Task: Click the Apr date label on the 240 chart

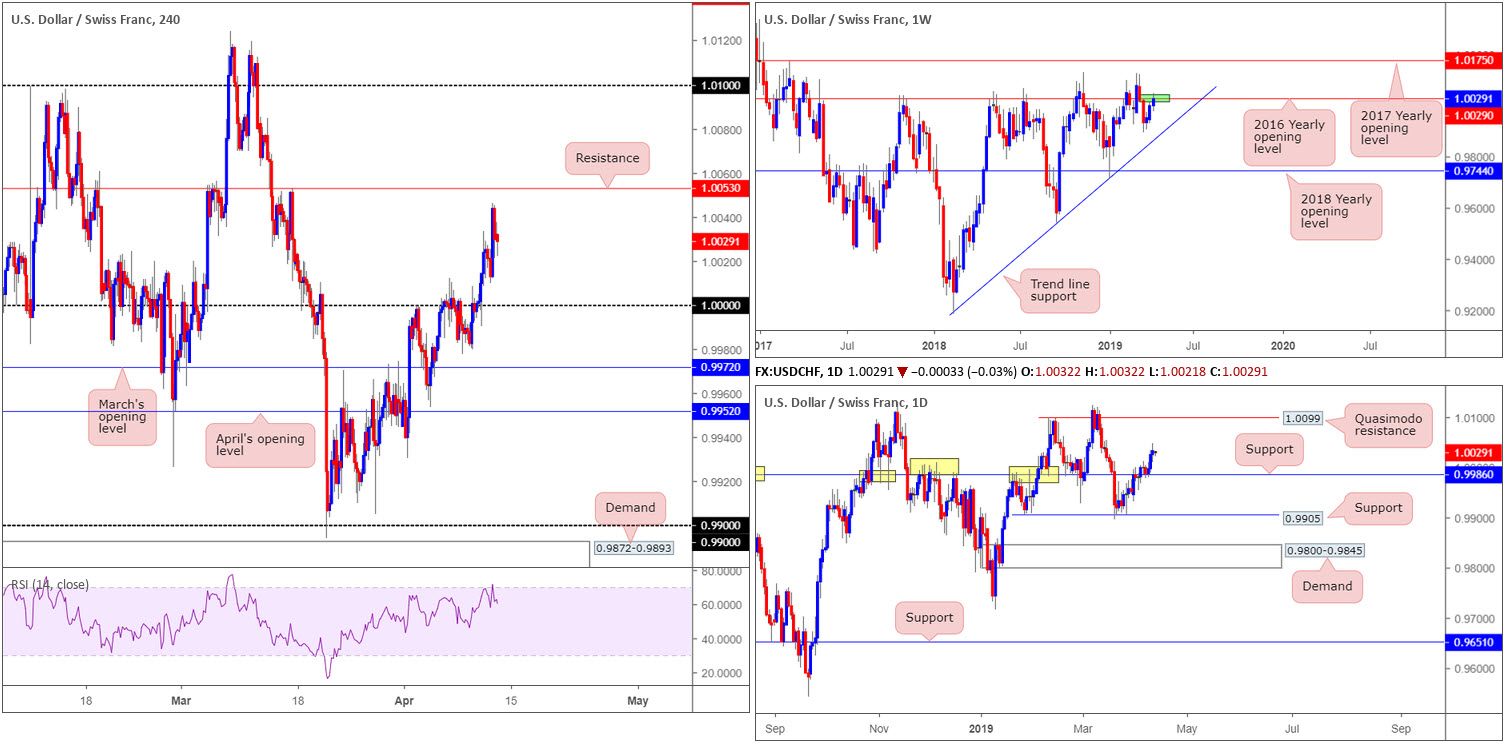Action: pos(405,701)
